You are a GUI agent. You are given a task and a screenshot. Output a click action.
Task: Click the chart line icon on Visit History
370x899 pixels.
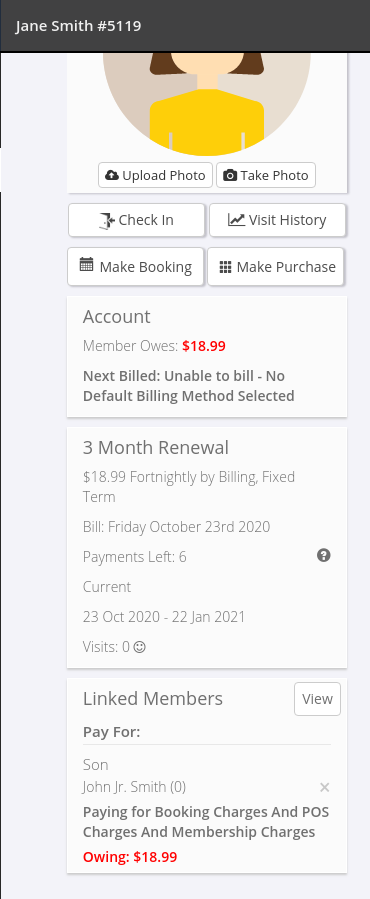point(236,220)
